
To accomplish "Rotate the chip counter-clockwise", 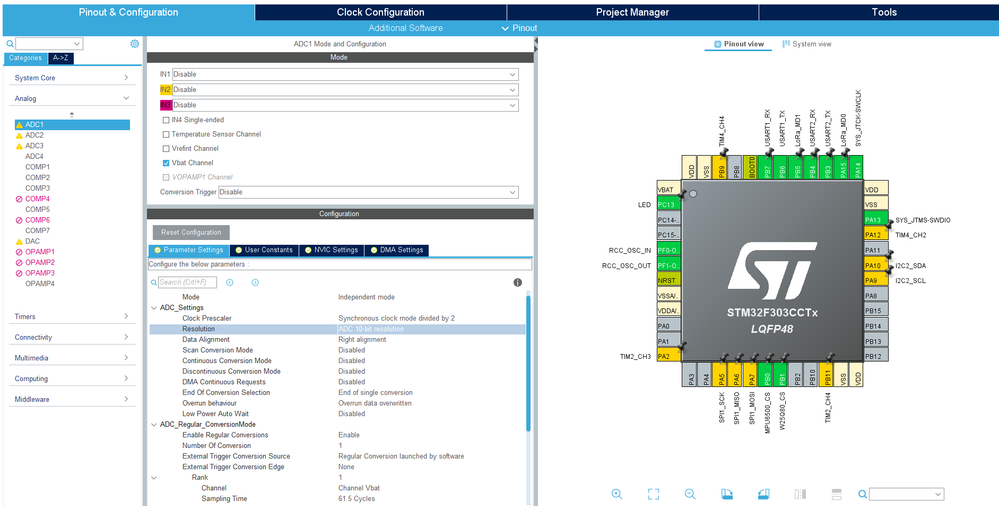I will [764, 494].
